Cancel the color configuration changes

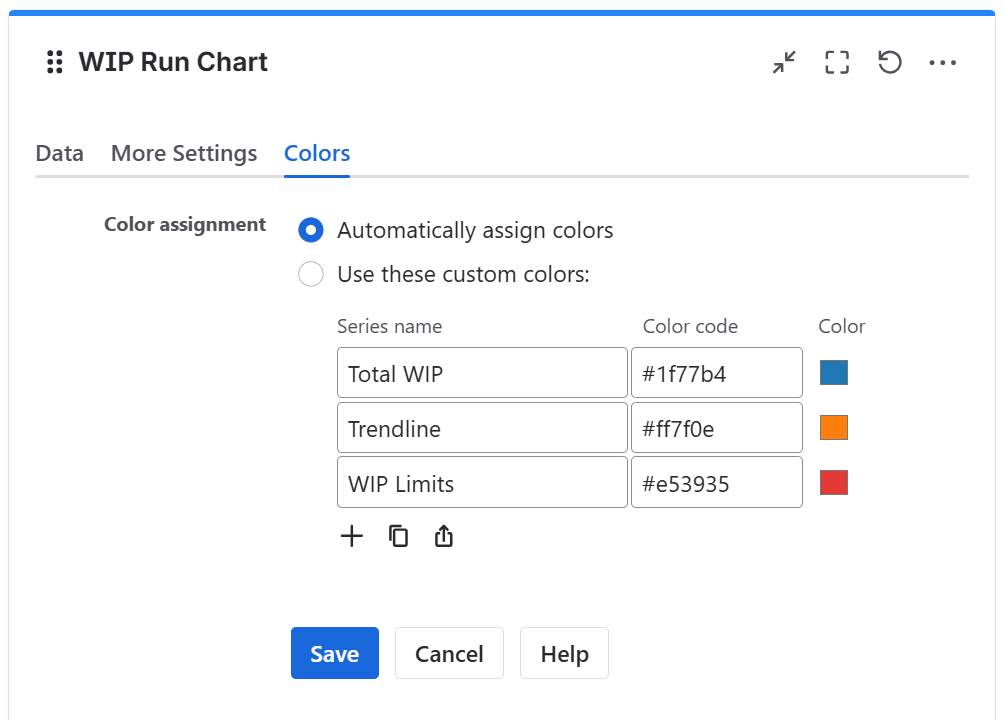(449, 653)
